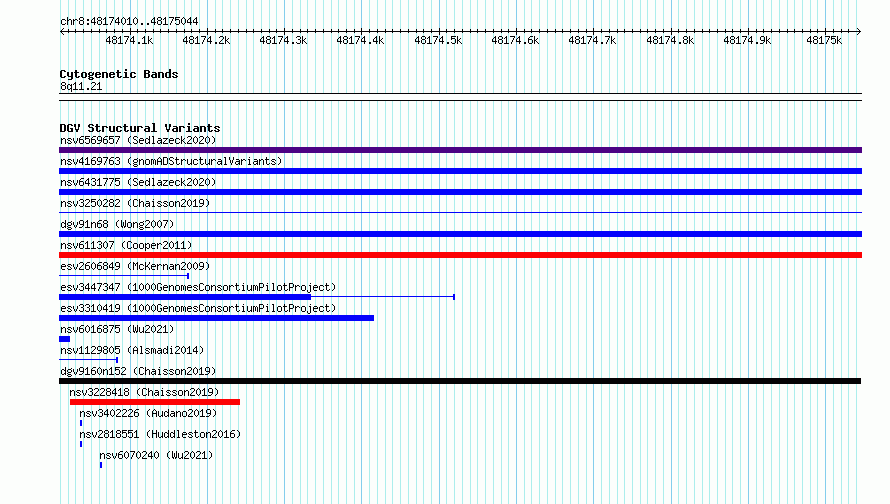The height and width of the screenshot is (504, 890).
Task: Select the blue esv3310419 variant bar
Action: tap(216, 318)
